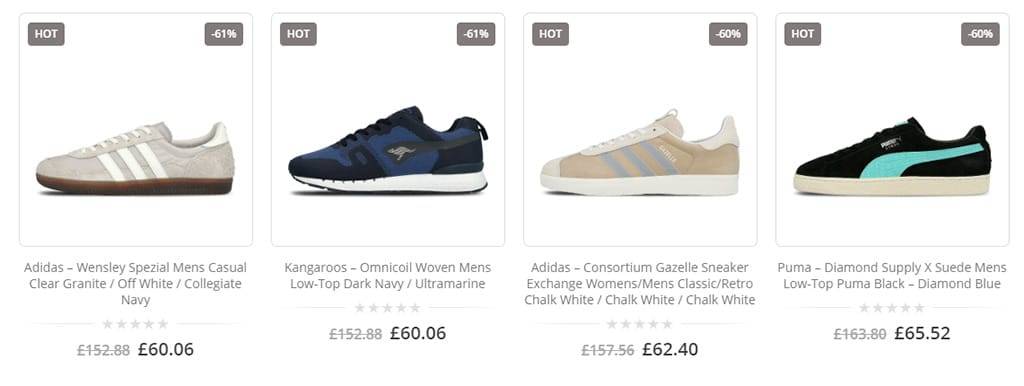Click the £62.40 price on Adidas Gazelle

pyautogui.click(x=670, y=349)
